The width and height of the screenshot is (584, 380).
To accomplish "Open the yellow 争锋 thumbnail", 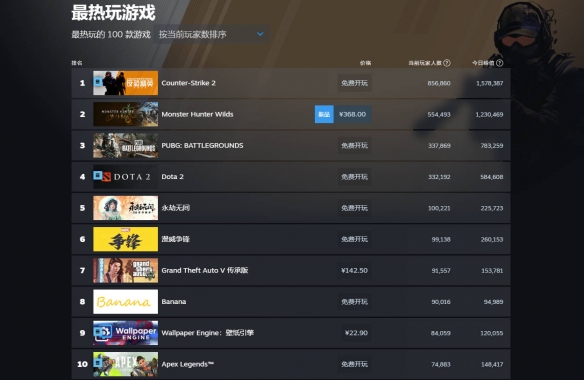I will [x=126, y=239].
